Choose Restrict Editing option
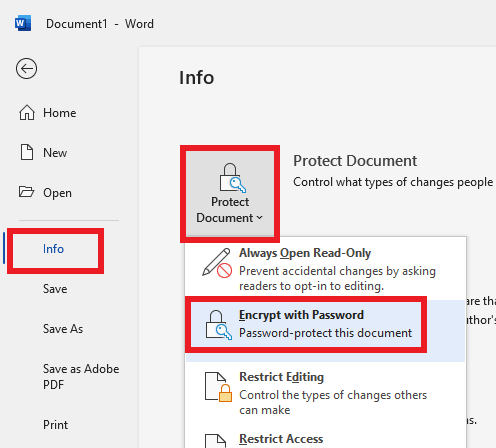The height and width of the screenshot is (448, 496). click(x=325, y=393)
